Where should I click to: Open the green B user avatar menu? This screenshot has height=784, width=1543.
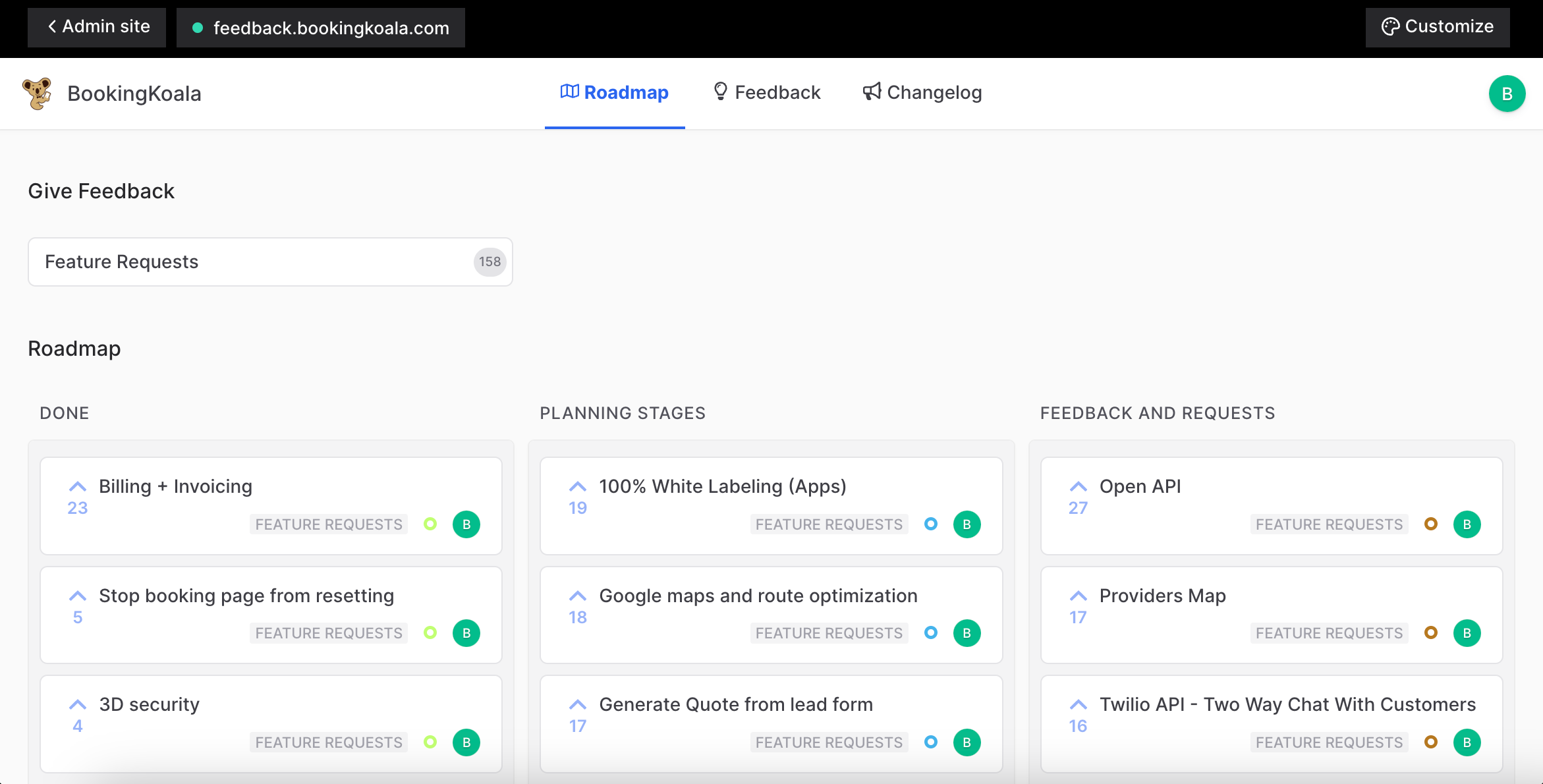1506,94
